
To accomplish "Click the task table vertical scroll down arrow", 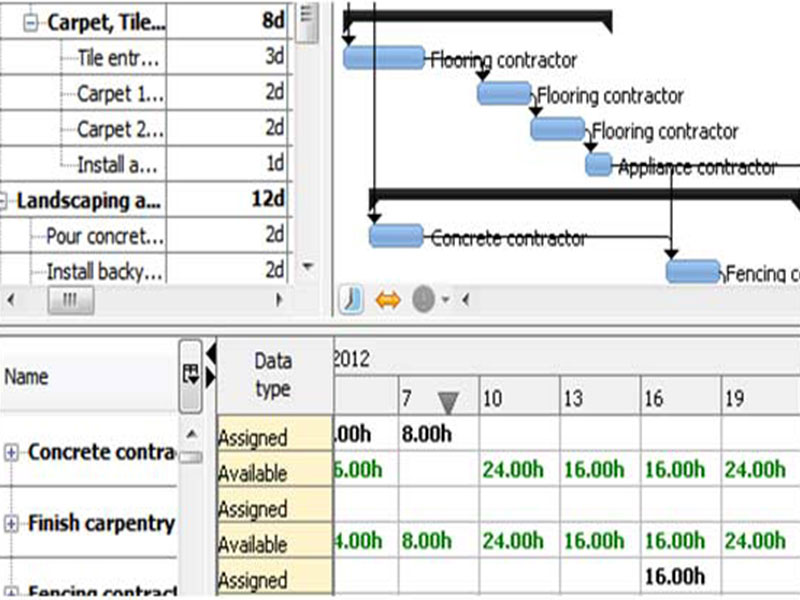I will [308, 266].
